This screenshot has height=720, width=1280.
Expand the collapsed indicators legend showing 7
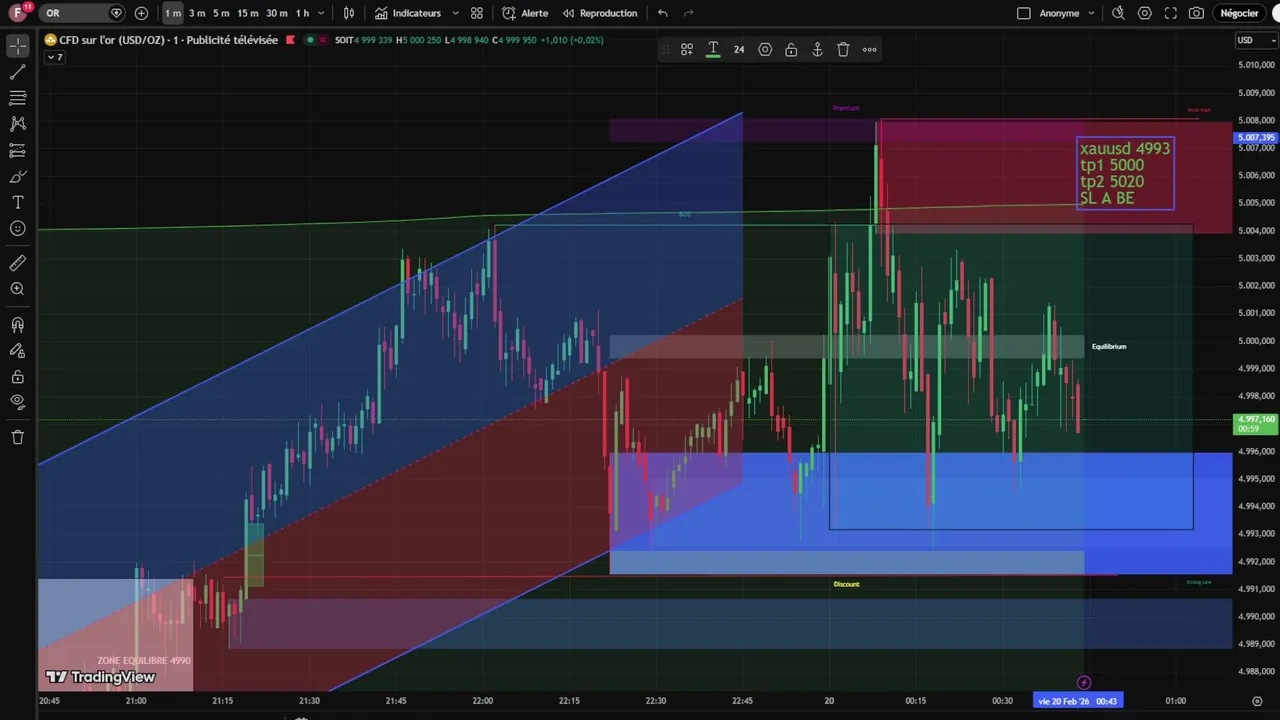[x=54, y=57]
